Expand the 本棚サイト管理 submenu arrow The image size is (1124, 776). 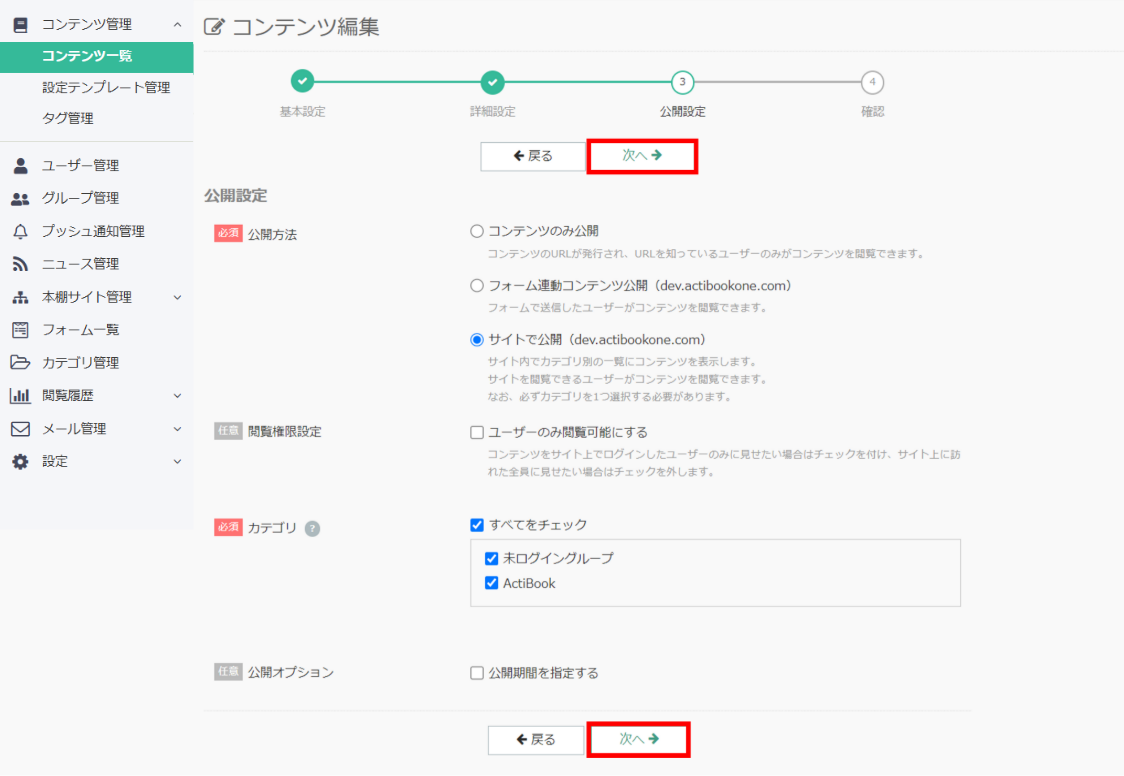pyautogui.click(x=177, y=297)
